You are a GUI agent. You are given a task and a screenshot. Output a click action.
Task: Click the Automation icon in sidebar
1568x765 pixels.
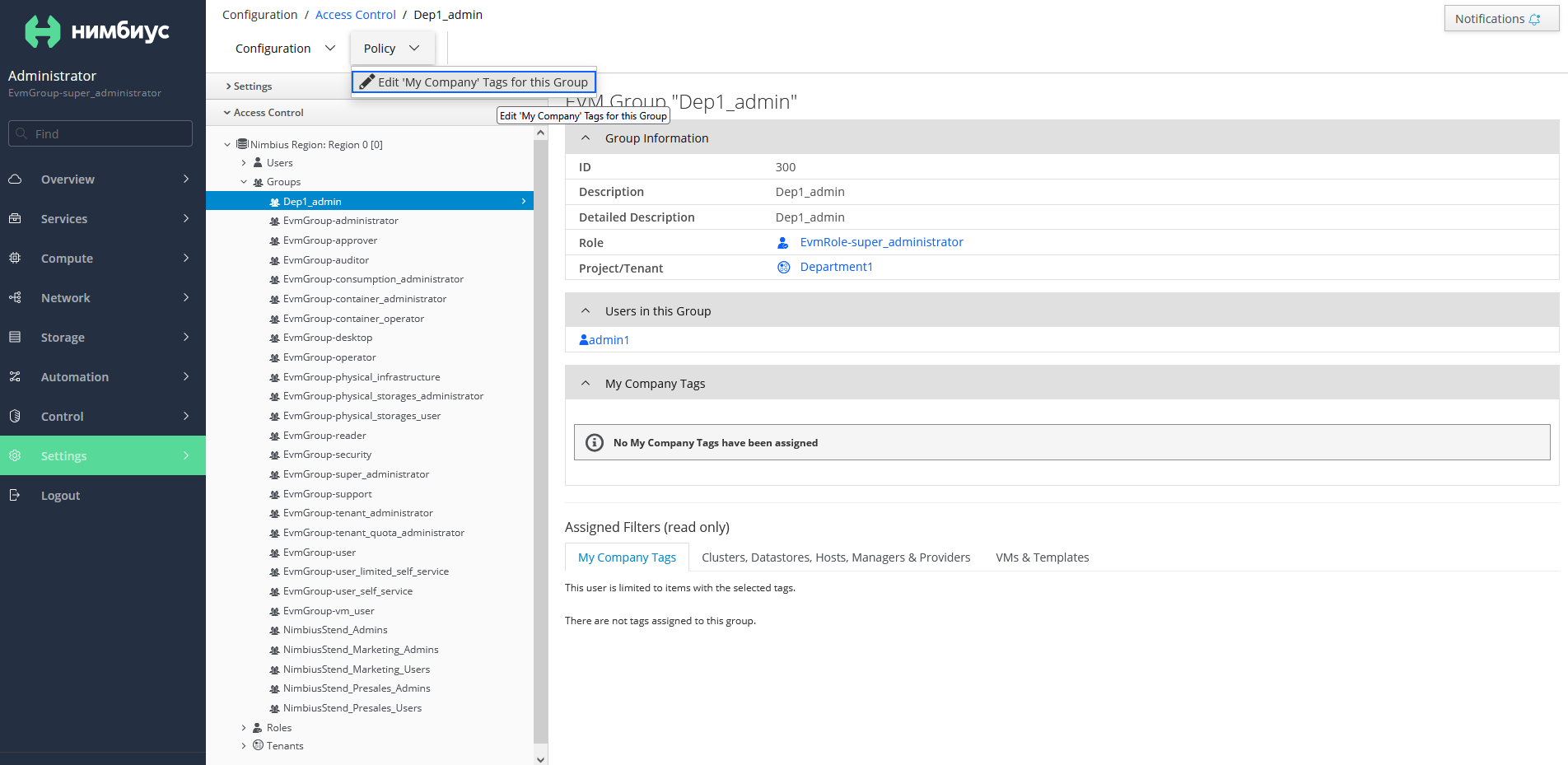(15, 376)
